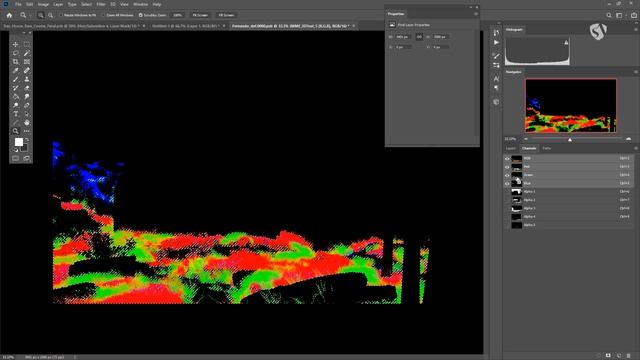Switch to the Layers tab
The width and height of the screenshot is (640, 360).
pos(511,148)
